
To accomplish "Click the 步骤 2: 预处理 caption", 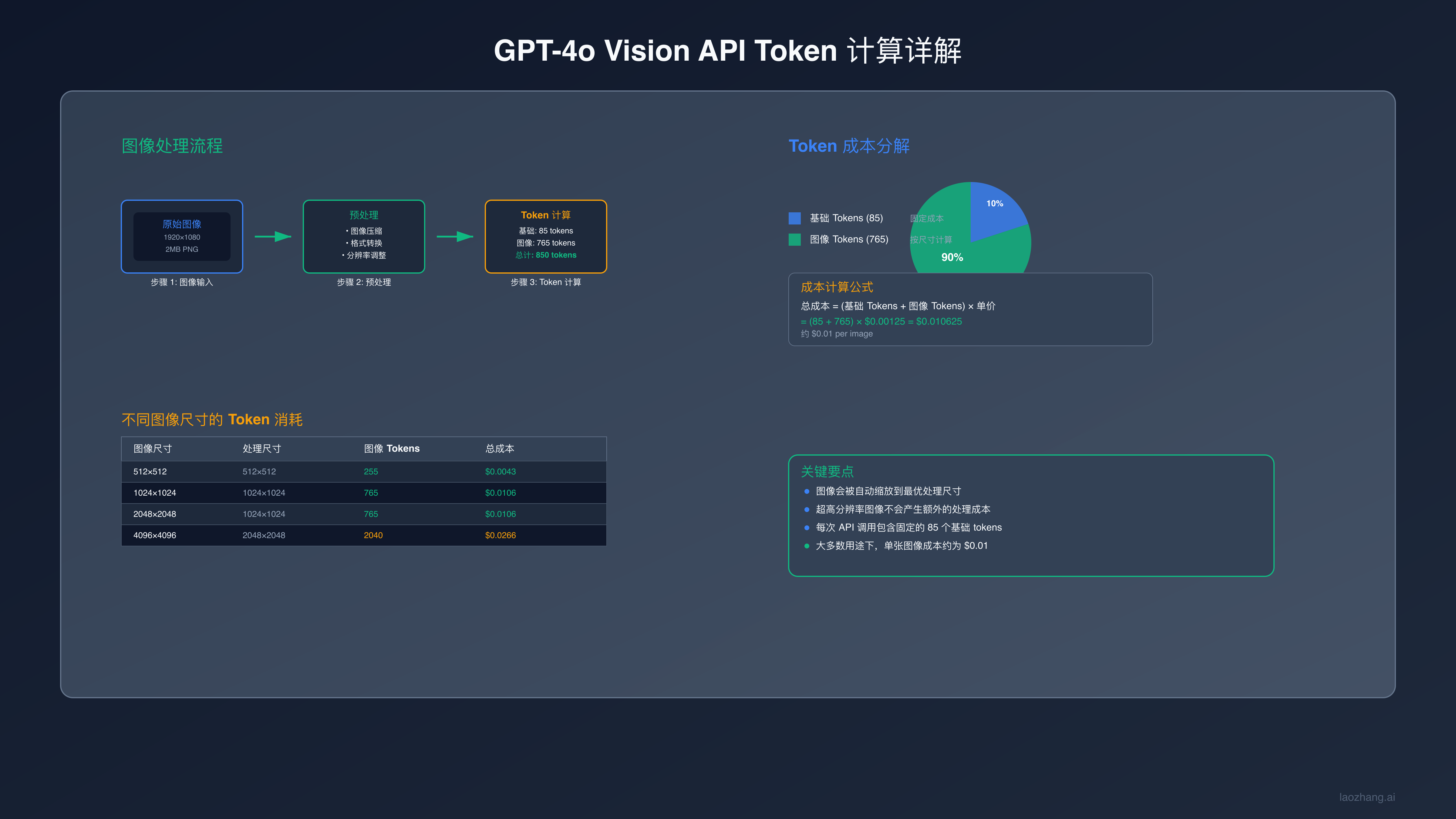I will (x=363, y=282).
